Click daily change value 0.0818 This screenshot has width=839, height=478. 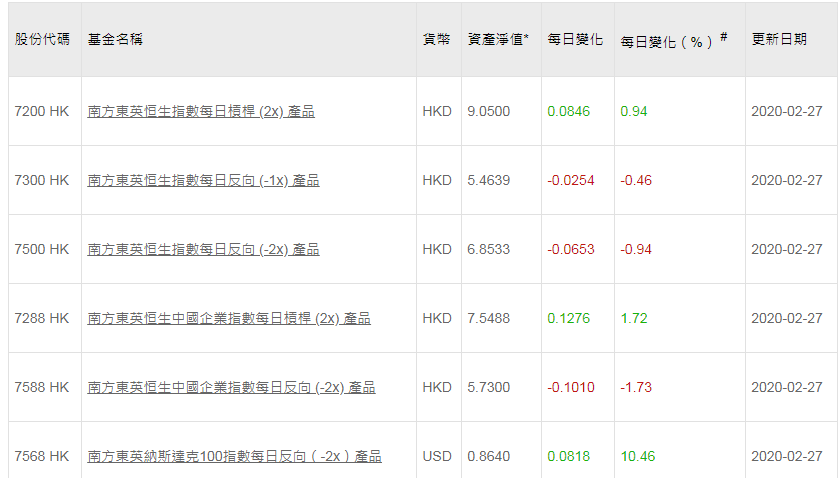pos(569,457)
